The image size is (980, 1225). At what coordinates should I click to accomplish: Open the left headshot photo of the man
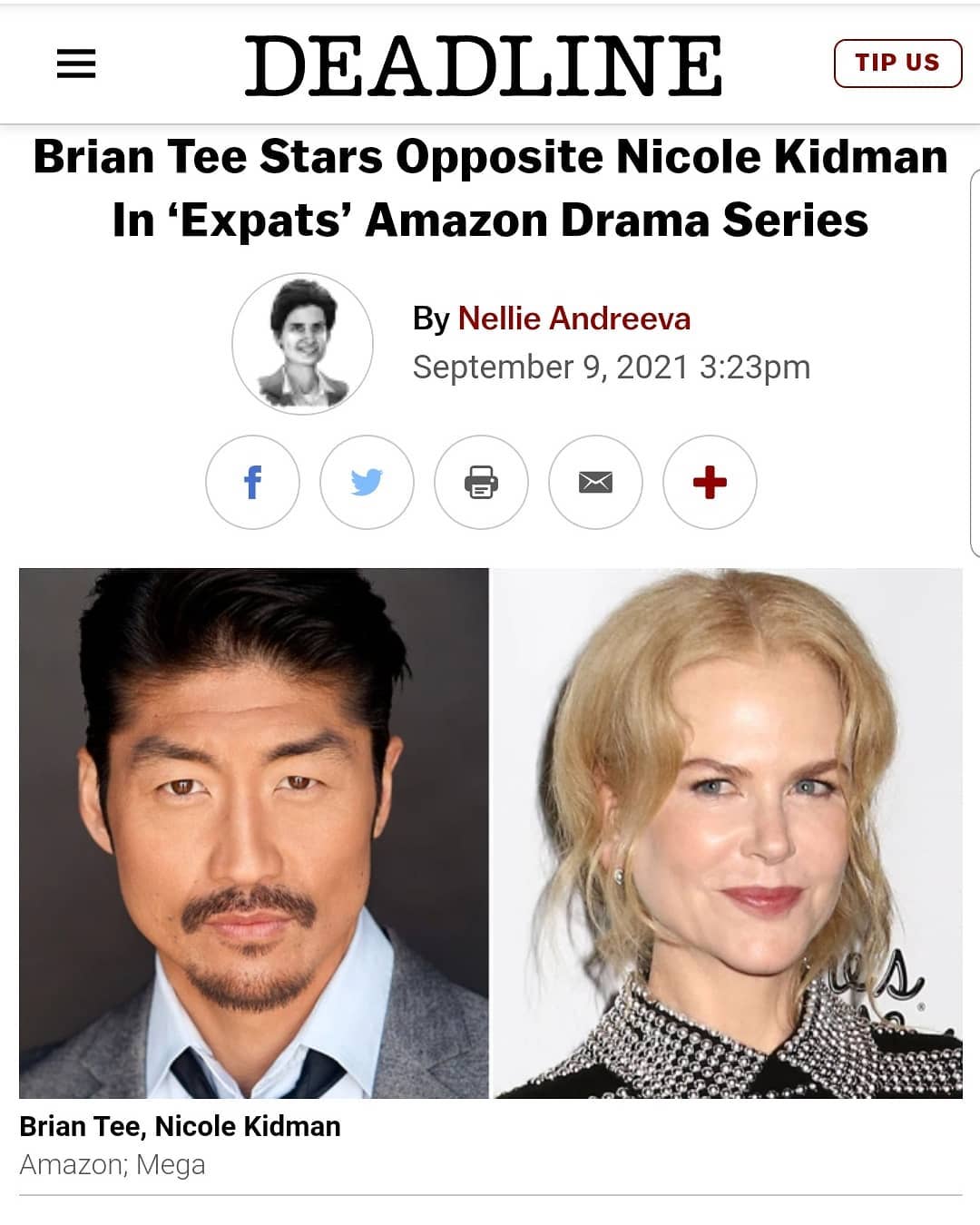tap(254, 833)
